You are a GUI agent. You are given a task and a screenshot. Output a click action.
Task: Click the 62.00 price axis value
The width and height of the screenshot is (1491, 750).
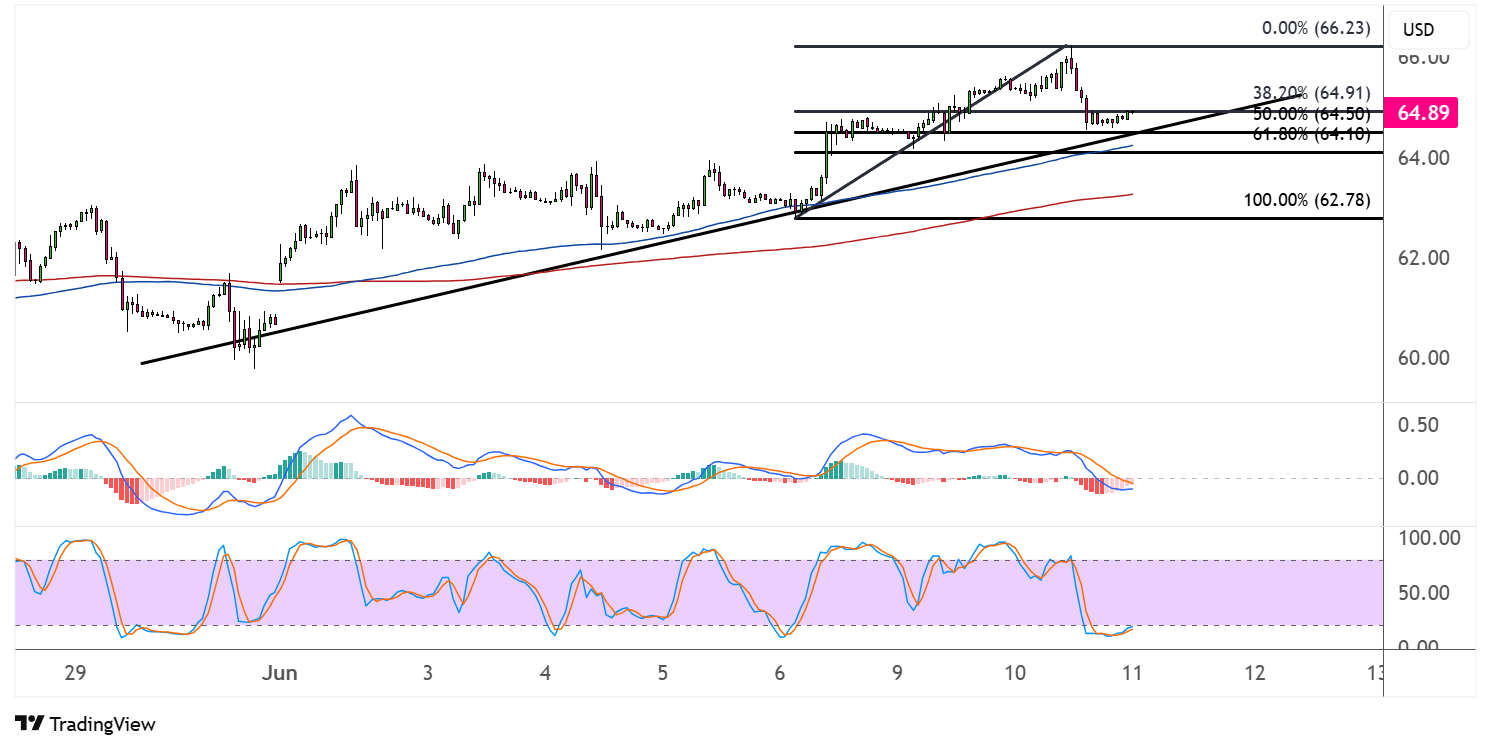click(x=1424, y=258)
